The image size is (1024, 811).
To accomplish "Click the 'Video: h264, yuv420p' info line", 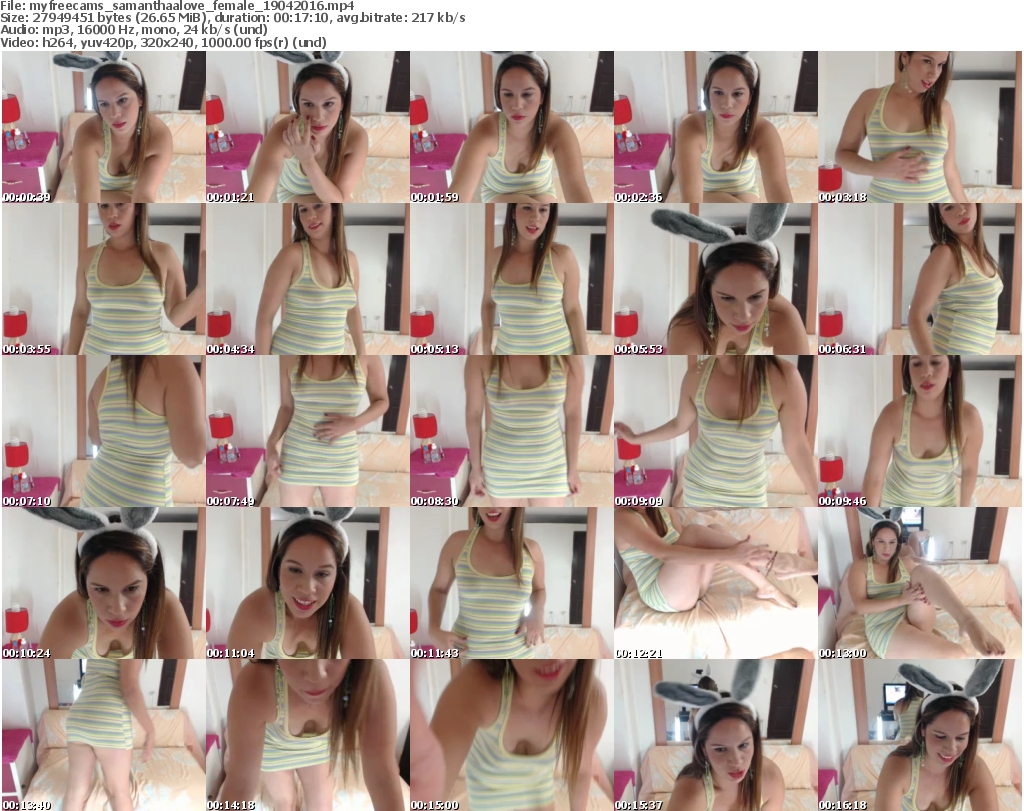I will click(x=163, y=42).
